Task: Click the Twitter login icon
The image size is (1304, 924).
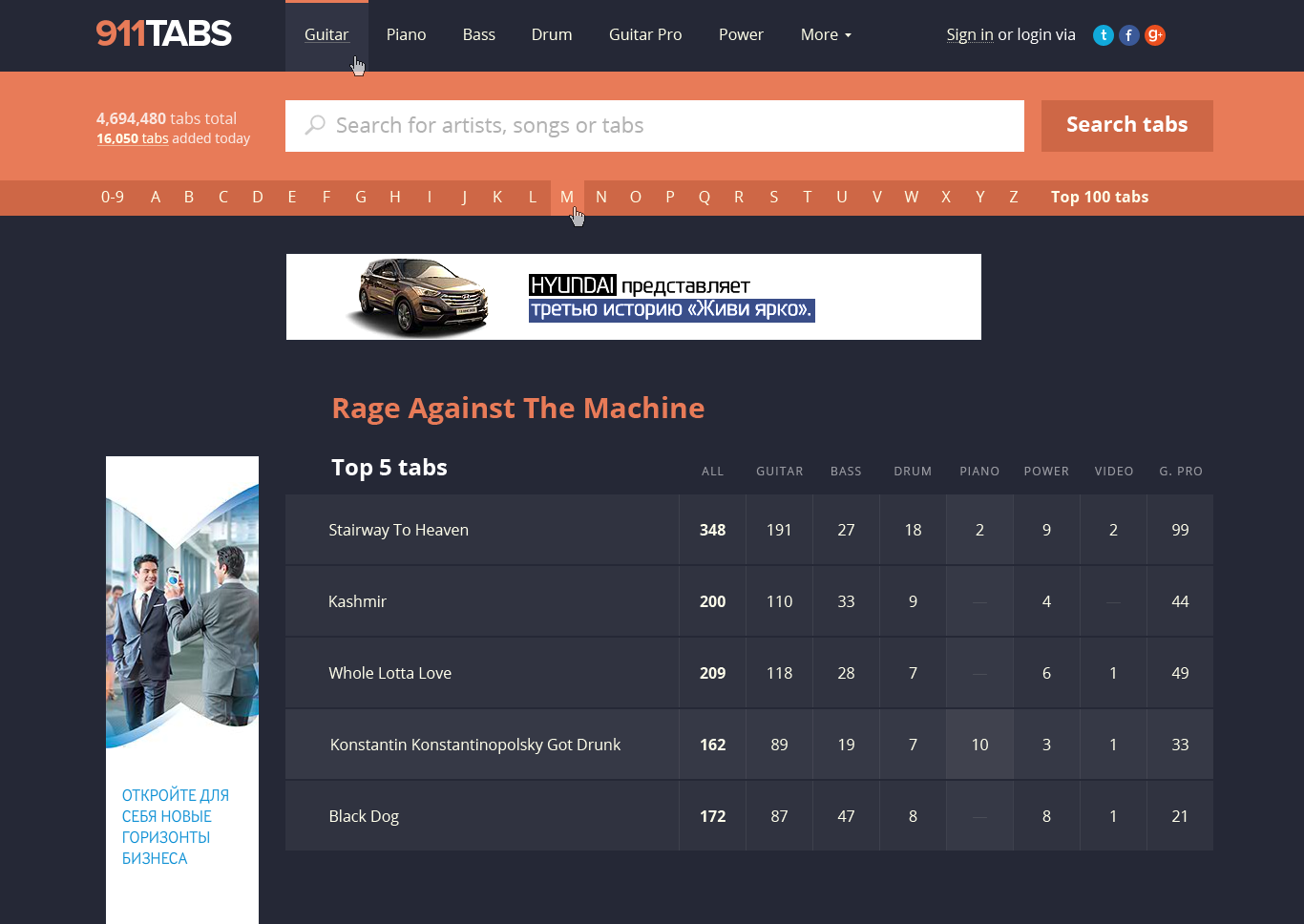Action: 1103,35
